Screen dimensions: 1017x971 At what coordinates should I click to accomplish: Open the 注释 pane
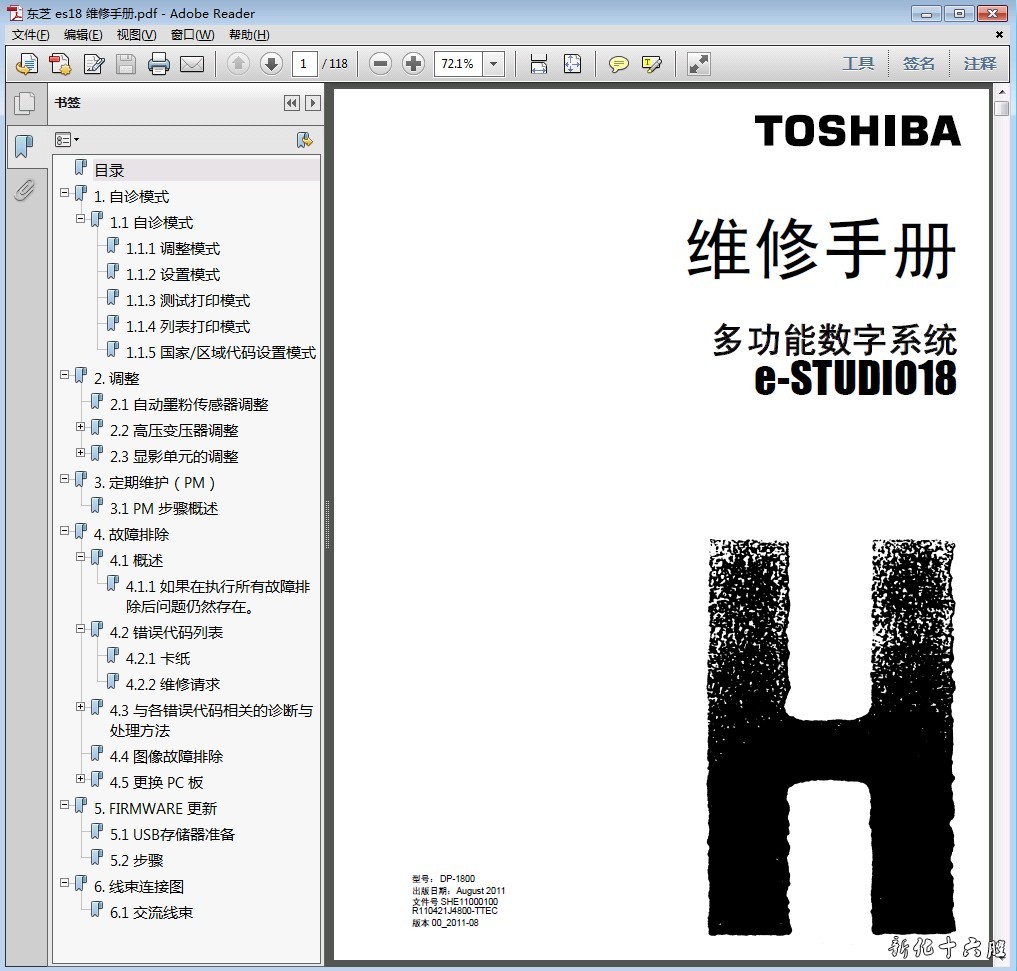pyautogui.click(x=980, y=64)
